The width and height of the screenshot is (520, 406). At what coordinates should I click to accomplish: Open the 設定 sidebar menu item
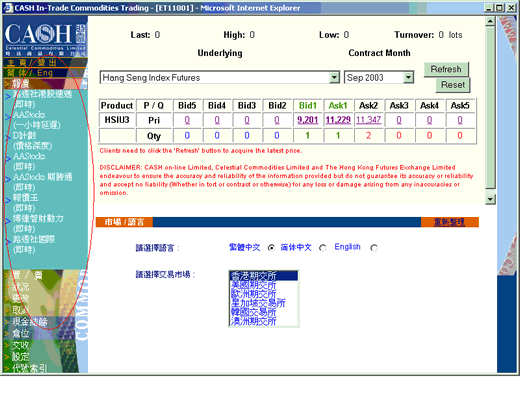[21, 357]
